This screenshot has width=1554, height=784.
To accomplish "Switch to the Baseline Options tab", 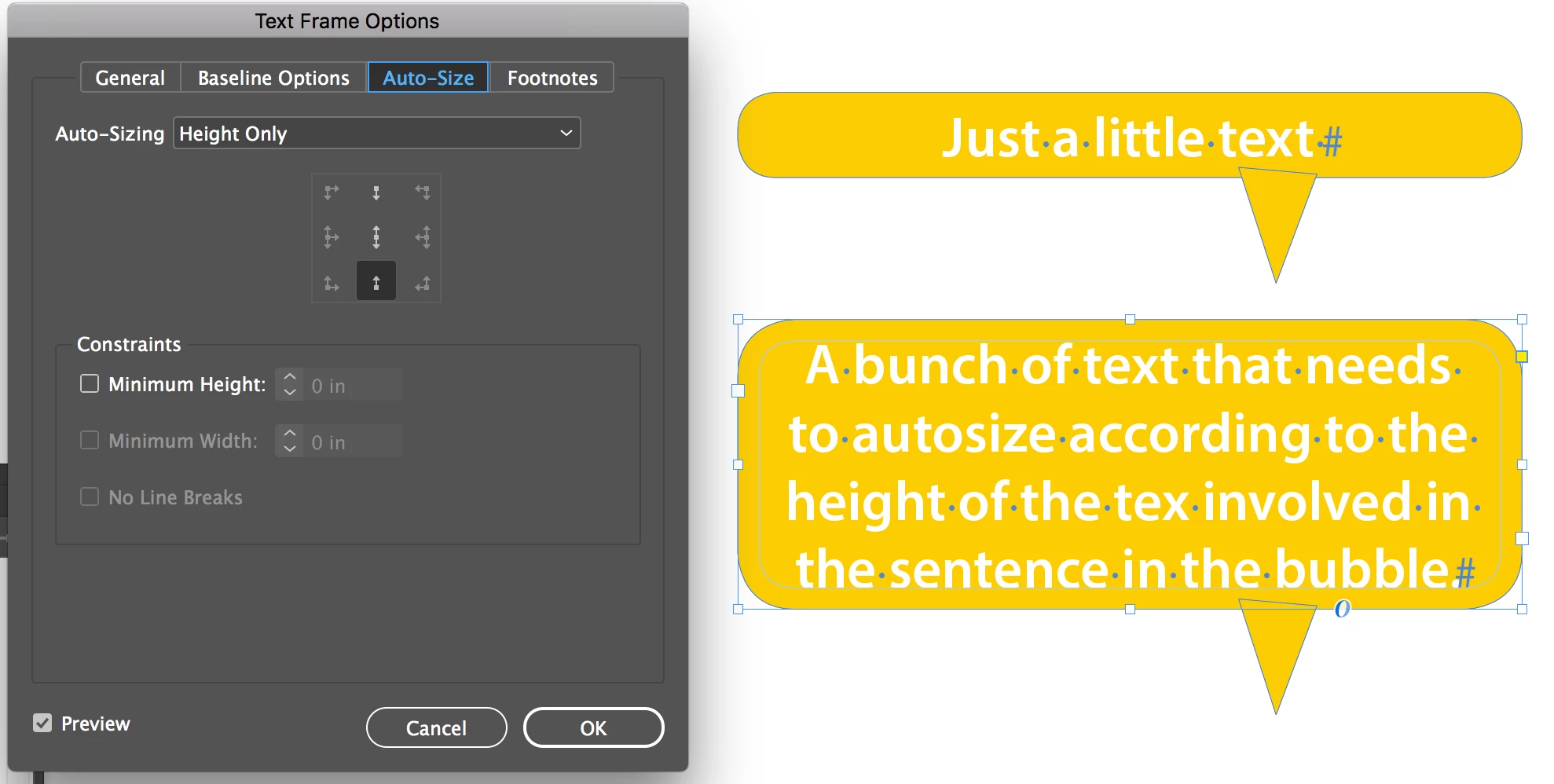I will [x=273, y=78].
